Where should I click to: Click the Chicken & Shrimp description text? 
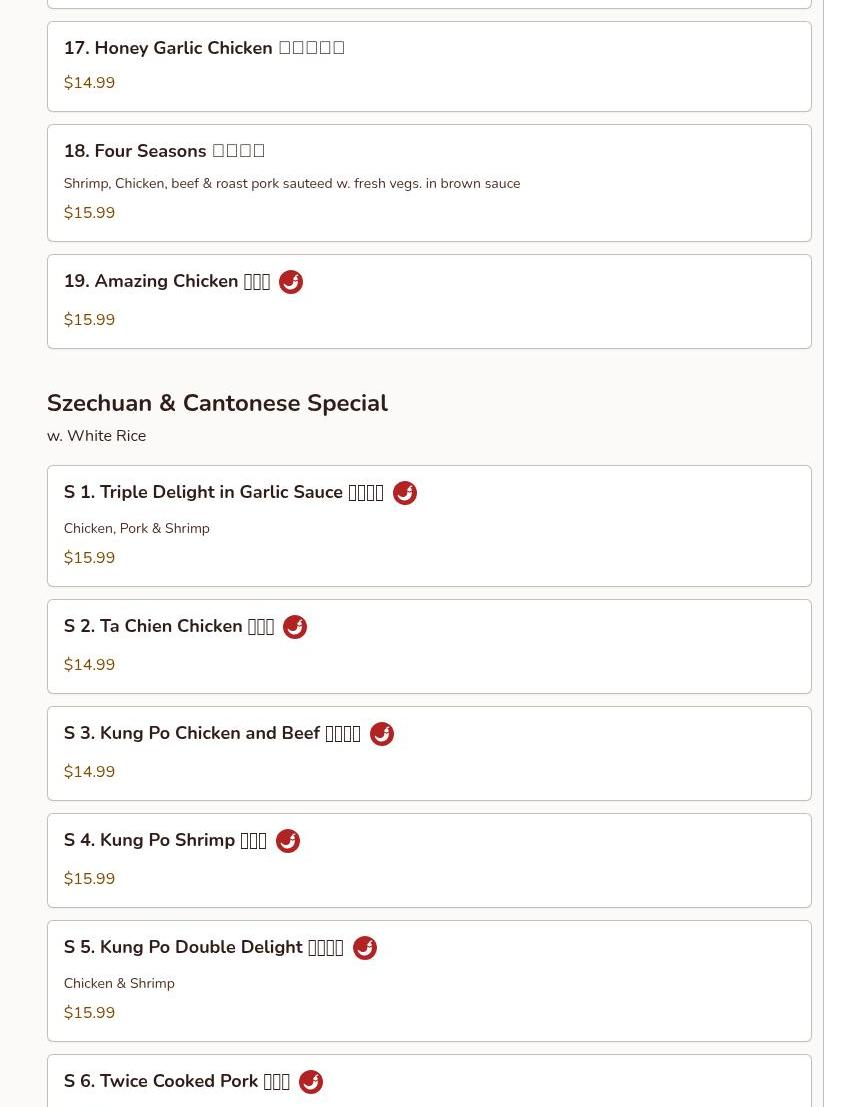click(119, 983)
